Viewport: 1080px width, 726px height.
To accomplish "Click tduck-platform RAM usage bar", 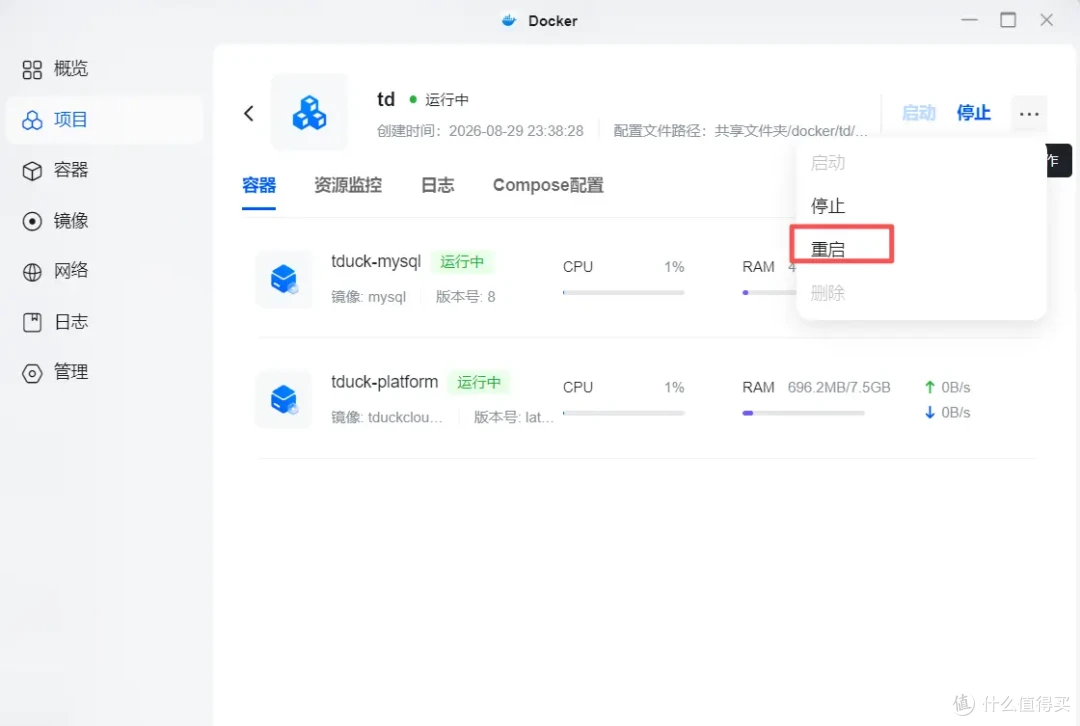I will [x=803, y=413].
